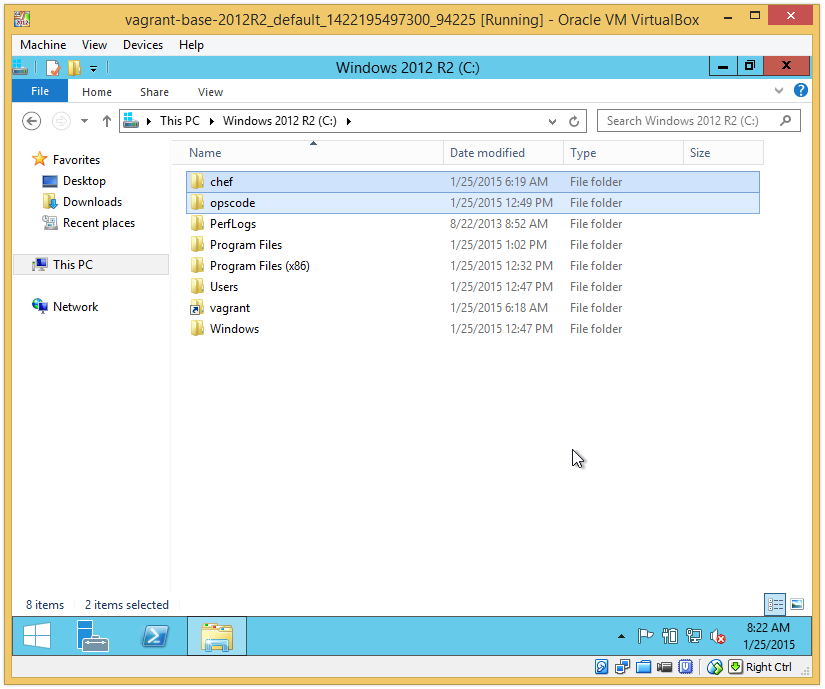Click the drive icon in the address bar
Screen dimensions: 825x689
coord(131,121)
